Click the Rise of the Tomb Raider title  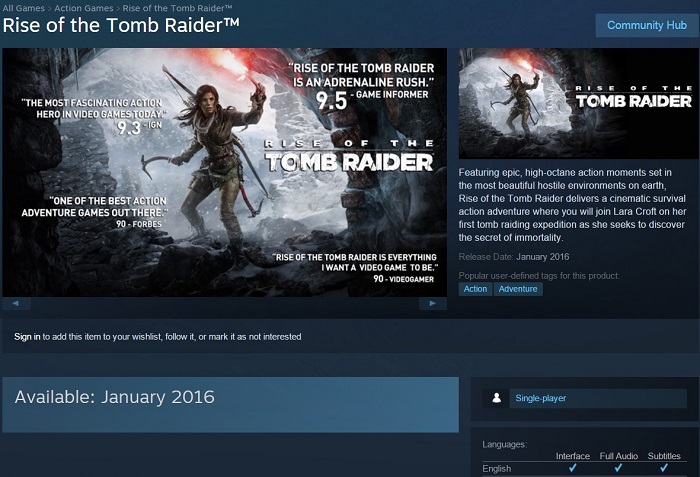[121, 25]
